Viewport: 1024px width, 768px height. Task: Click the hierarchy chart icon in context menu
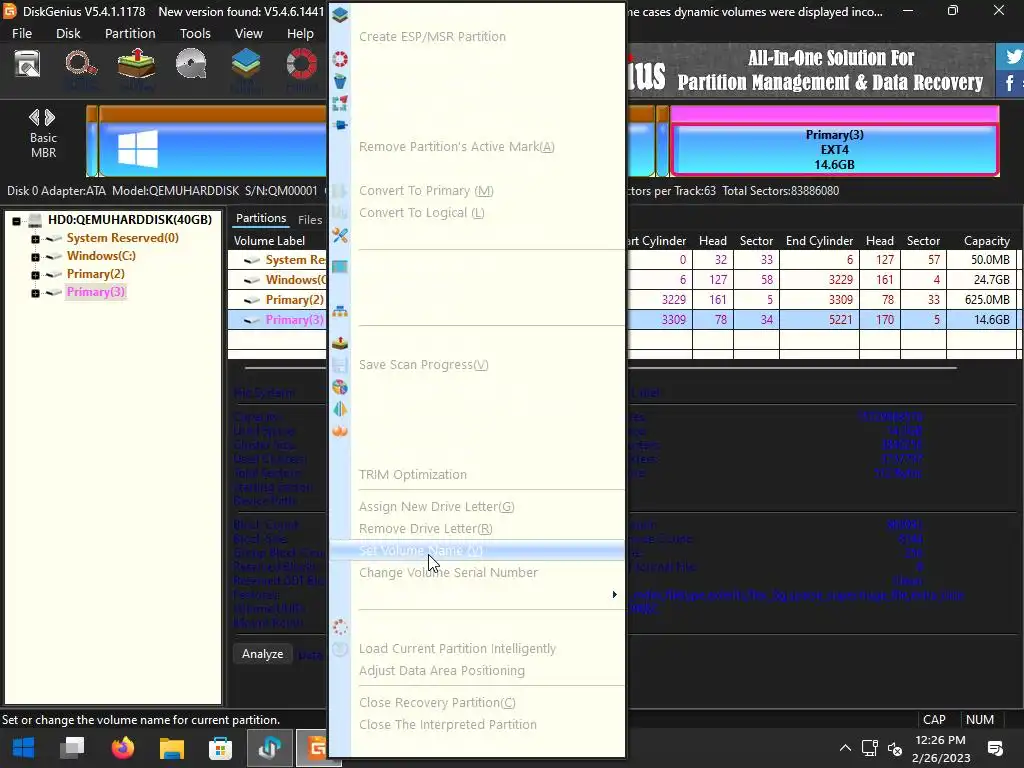pyautogui.click(x=340, y=312)
